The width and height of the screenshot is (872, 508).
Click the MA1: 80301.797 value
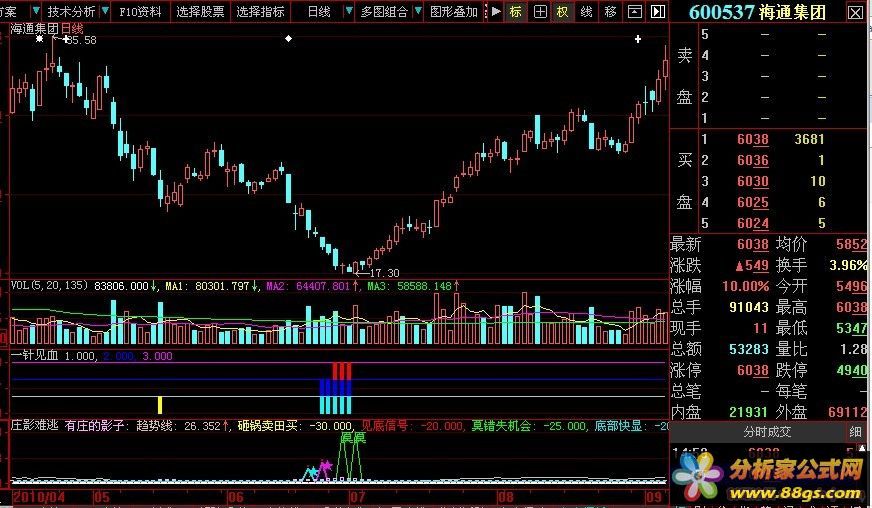207,286
